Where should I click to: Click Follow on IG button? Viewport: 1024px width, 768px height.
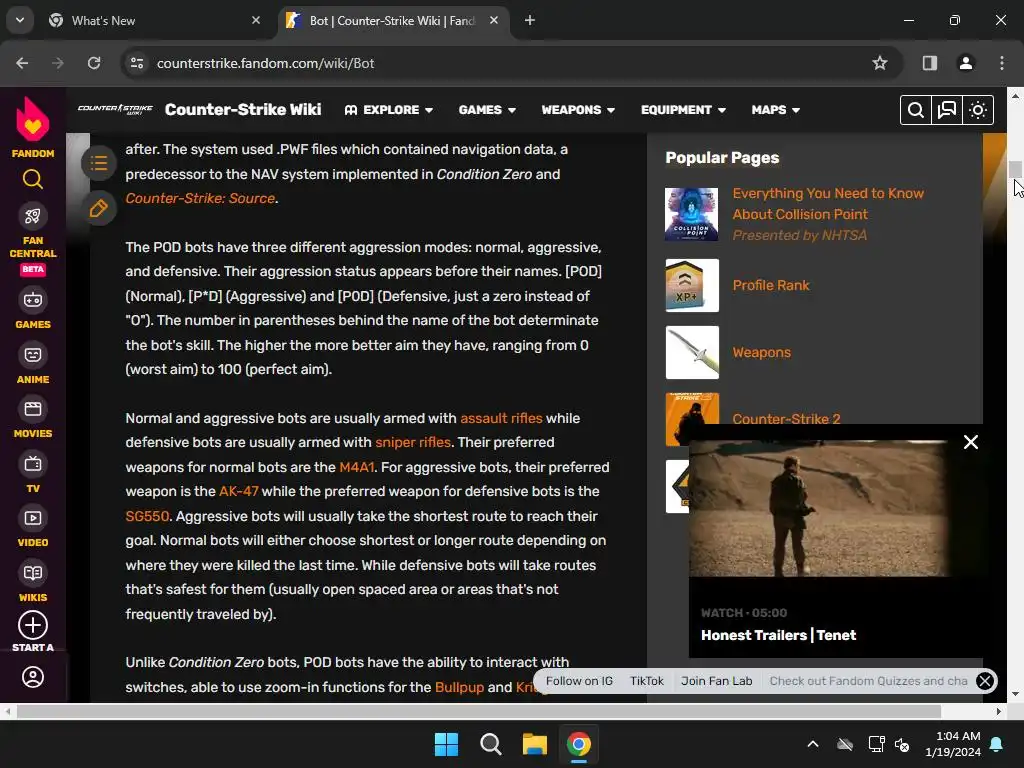(x=579, y=680)
